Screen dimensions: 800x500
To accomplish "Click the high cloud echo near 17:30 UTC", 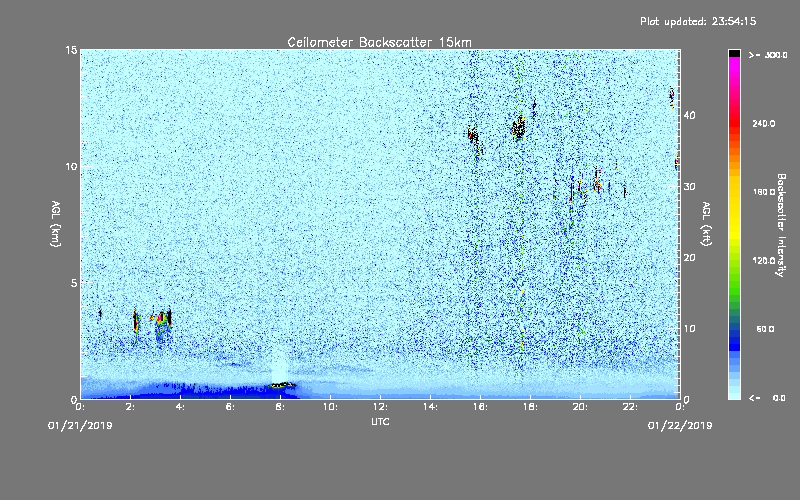I will coord(518,128).
